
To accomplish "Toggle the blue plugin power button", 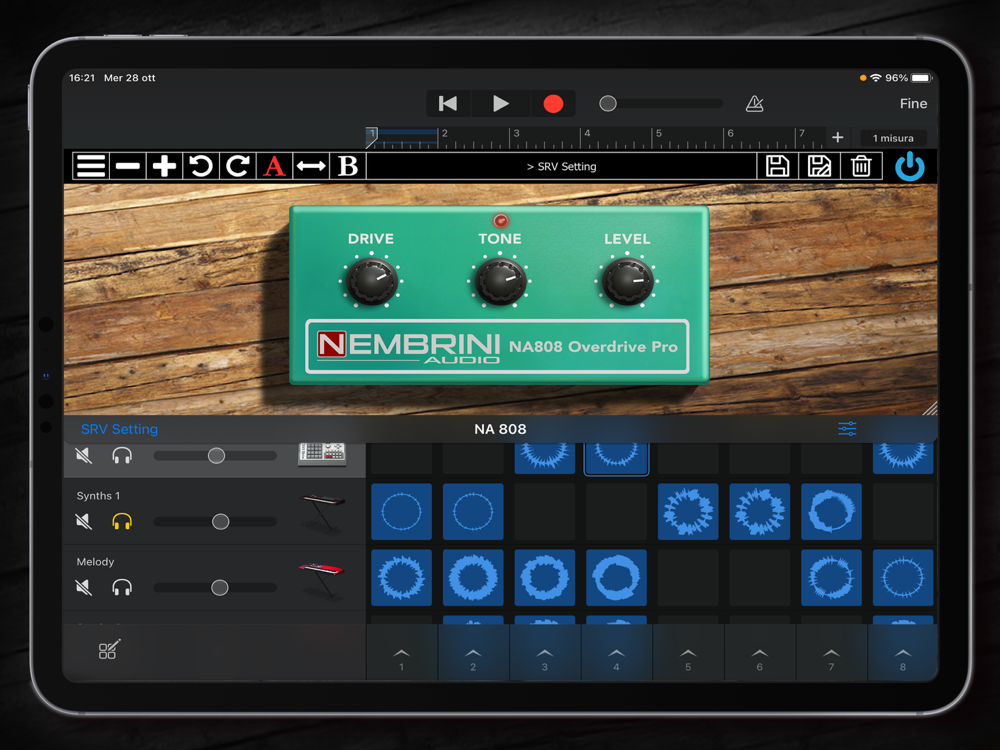I will point(909,166).
